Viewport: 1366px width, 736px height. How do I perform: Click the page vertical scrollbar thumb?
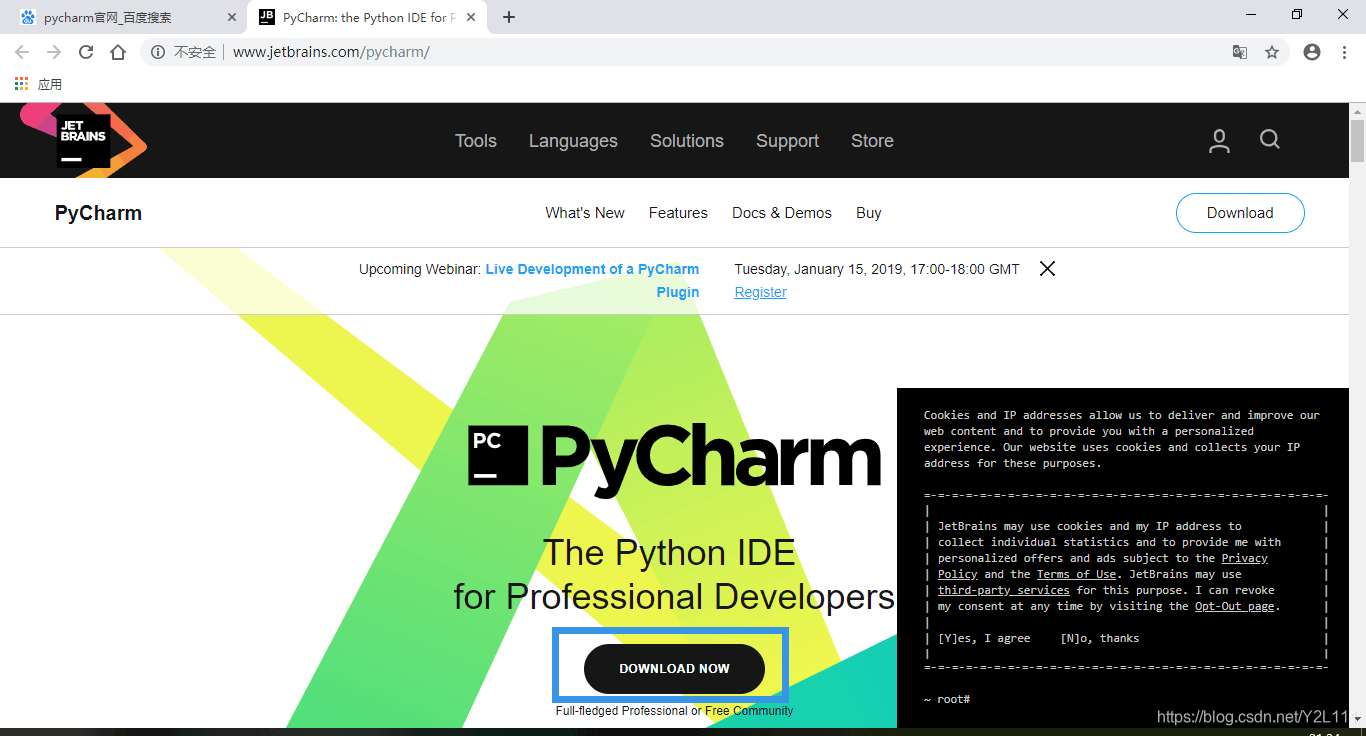1357,140
